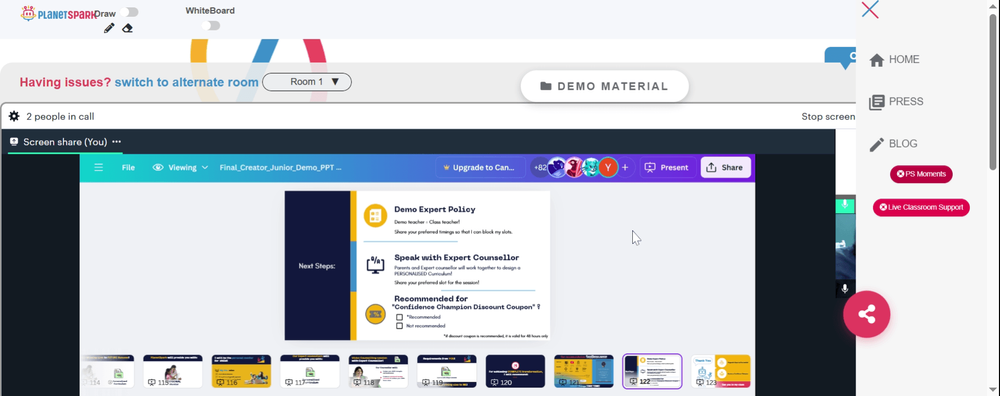Screen dimensions: 1000x396
Task: Open the File menu in Canva
Action: click(x=128, y=168)
